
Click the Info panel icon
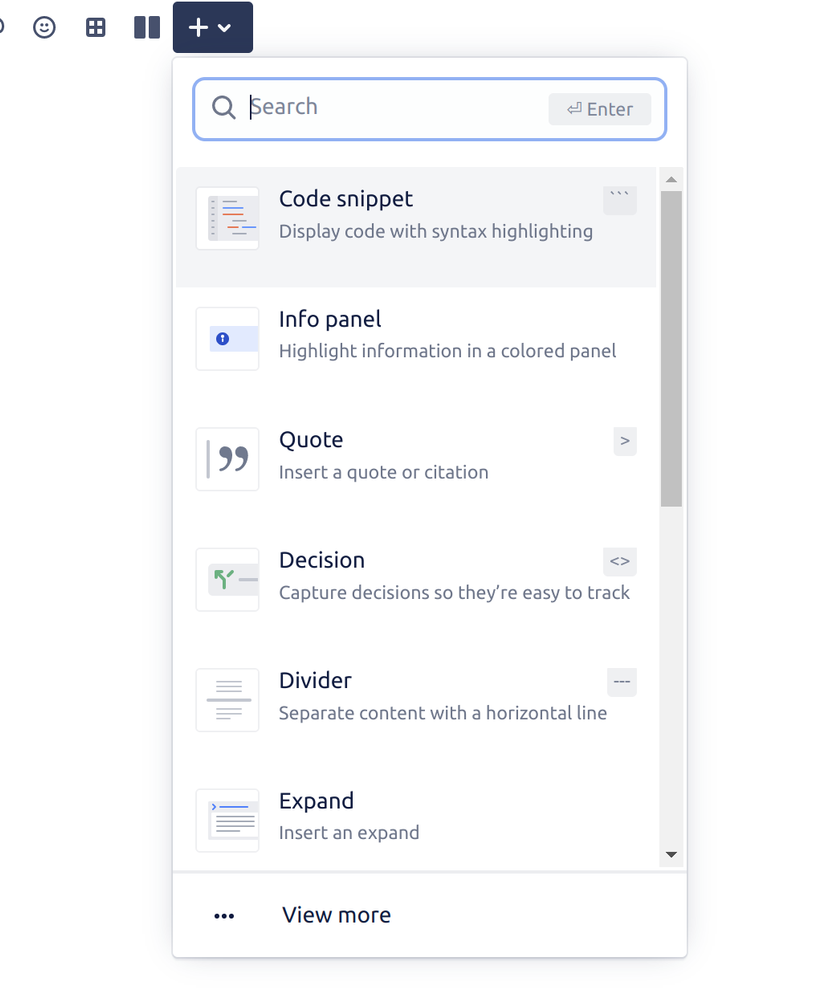coord(227,338)
